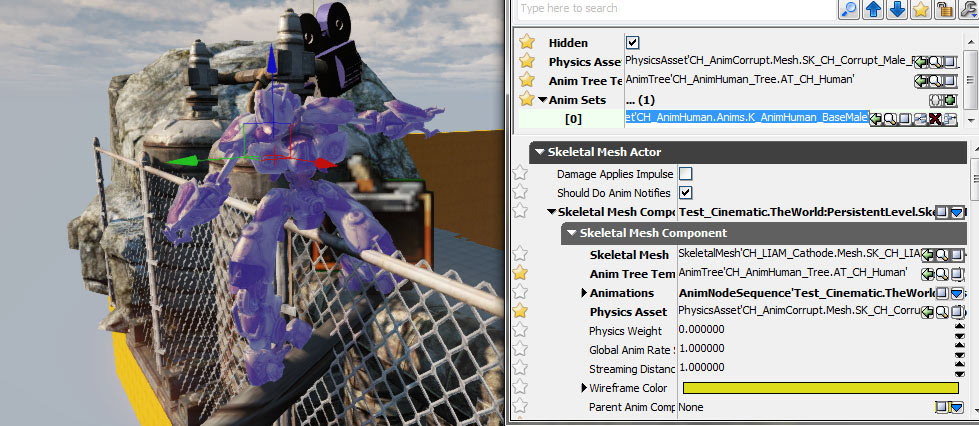Click the yellow star favorites toolbar icon
The image size is (979, 426).
pyautogui.click(x=922, y=9)
